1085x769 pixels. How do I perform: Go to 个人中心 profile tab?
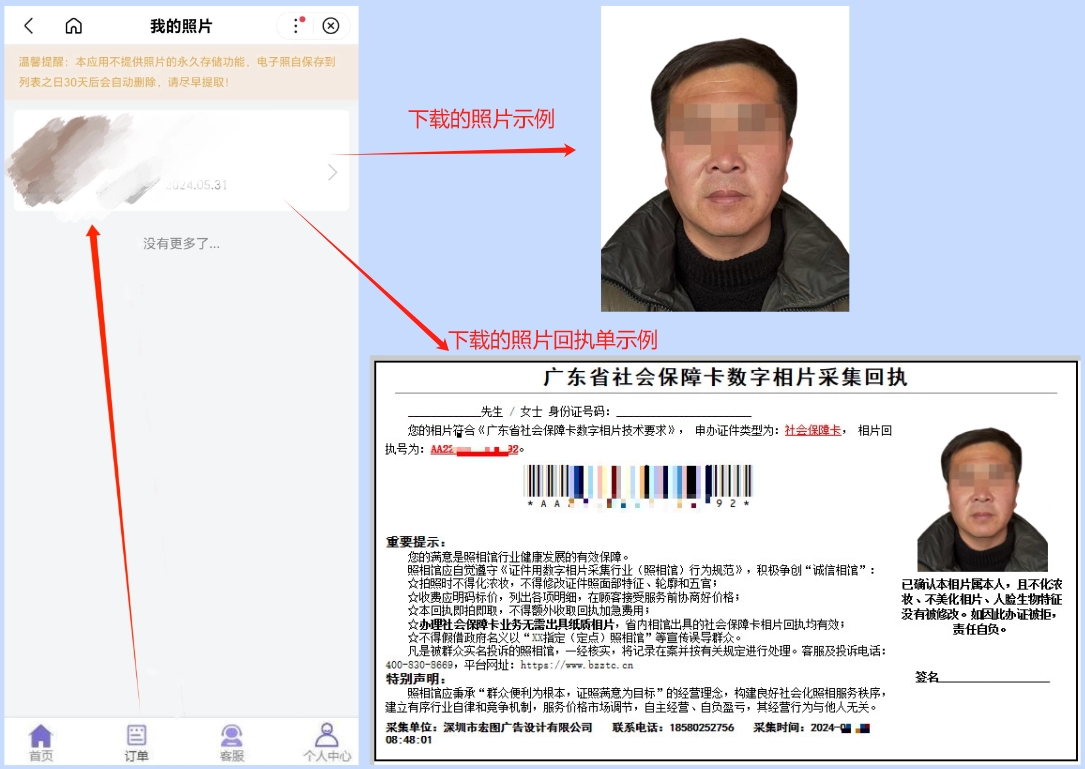327,742
